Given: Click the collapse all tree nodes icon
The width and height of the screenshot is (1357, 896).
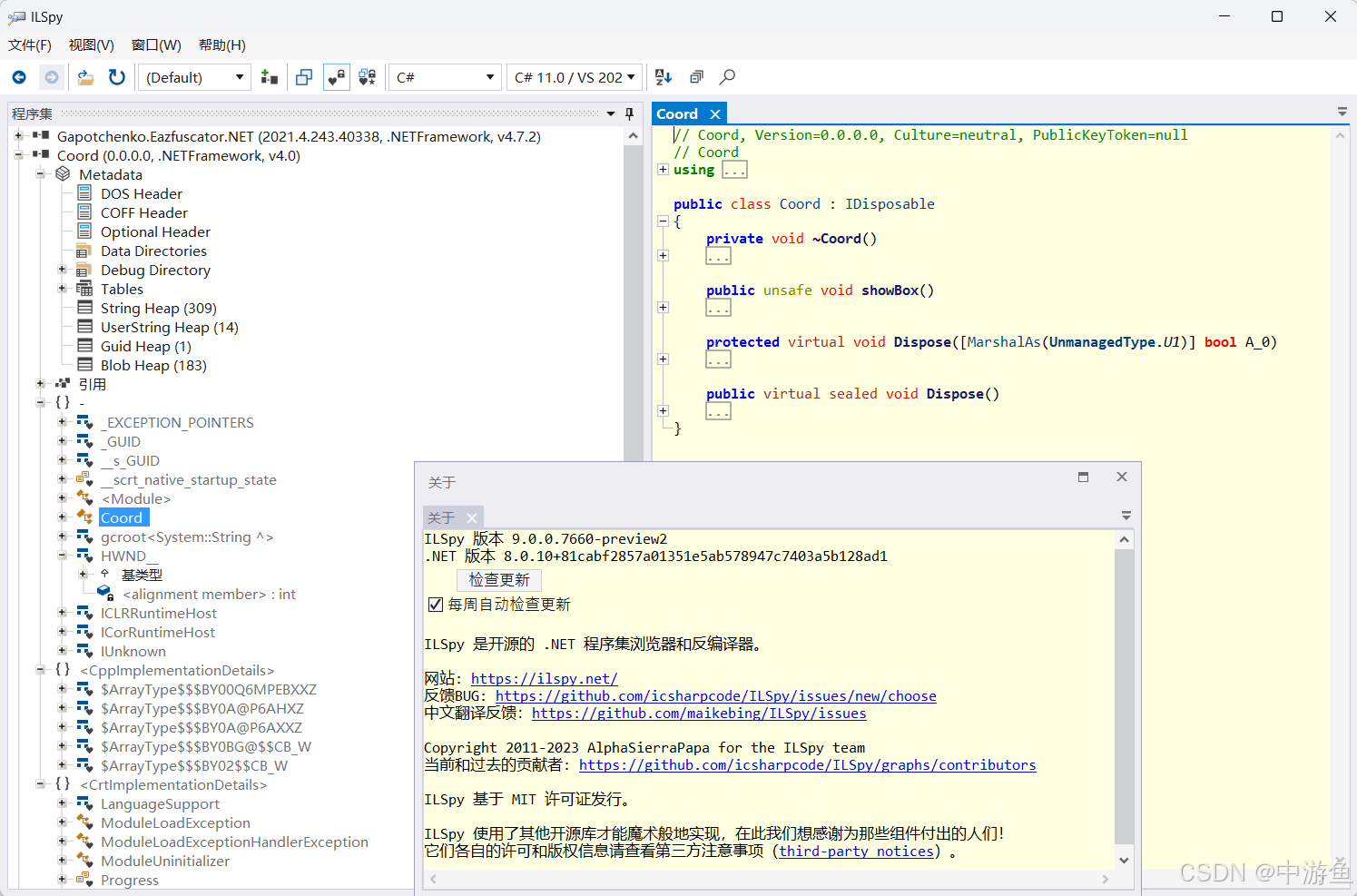Looking at the screenshot, I should tap(696, 77).
